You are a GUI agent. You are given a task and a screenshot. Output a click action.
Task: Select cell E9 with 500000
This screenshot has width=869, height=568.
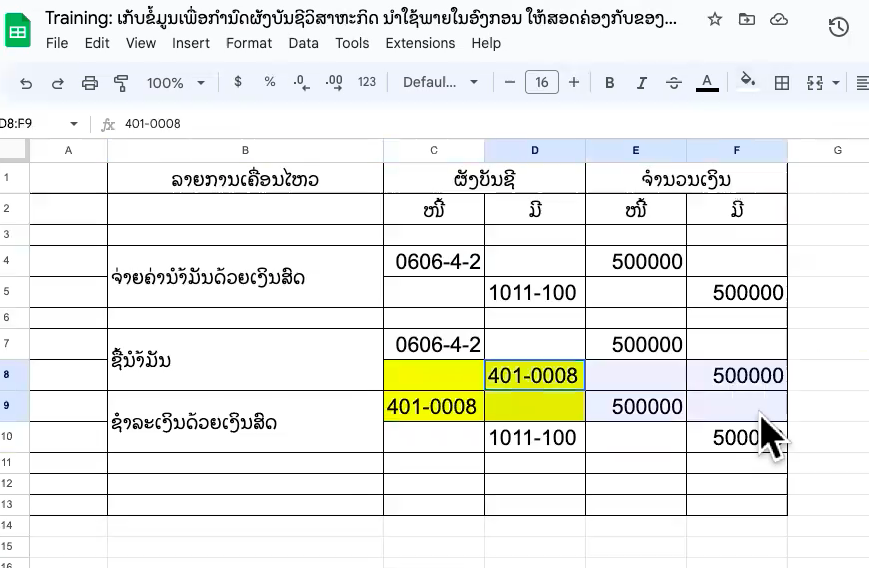point(636,406)
